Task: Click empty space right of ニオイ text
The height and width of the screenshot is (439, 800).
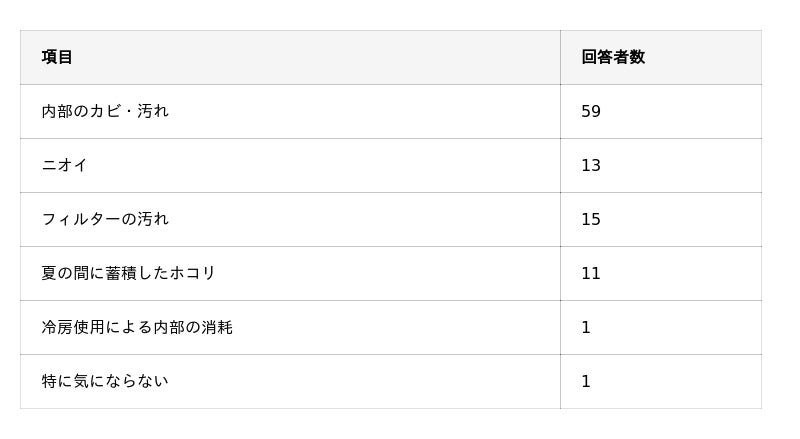Action: coord(324,165)
